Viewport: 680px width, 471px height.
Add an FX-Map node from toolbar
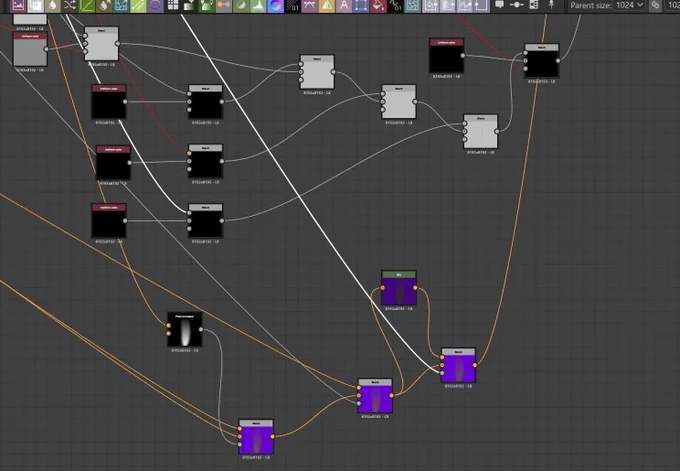click(173, 5)
